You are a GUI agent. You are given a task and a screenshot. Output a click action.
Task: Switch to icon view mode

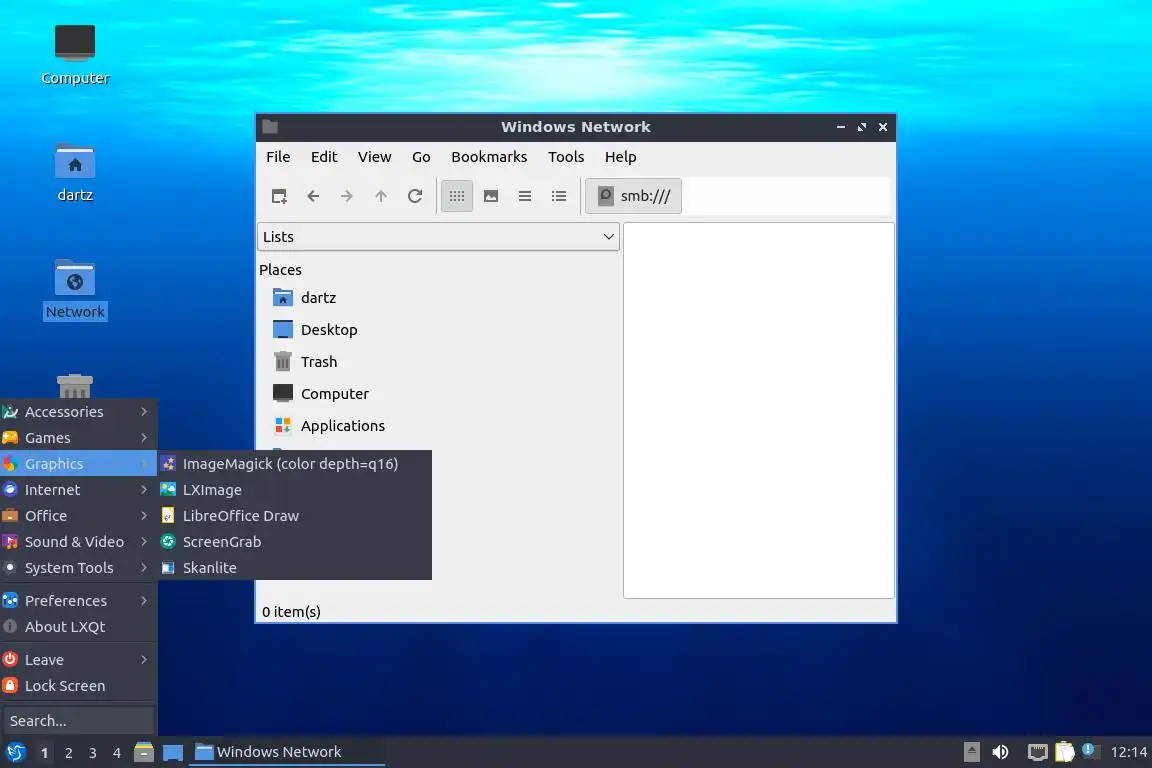[457, 196]
